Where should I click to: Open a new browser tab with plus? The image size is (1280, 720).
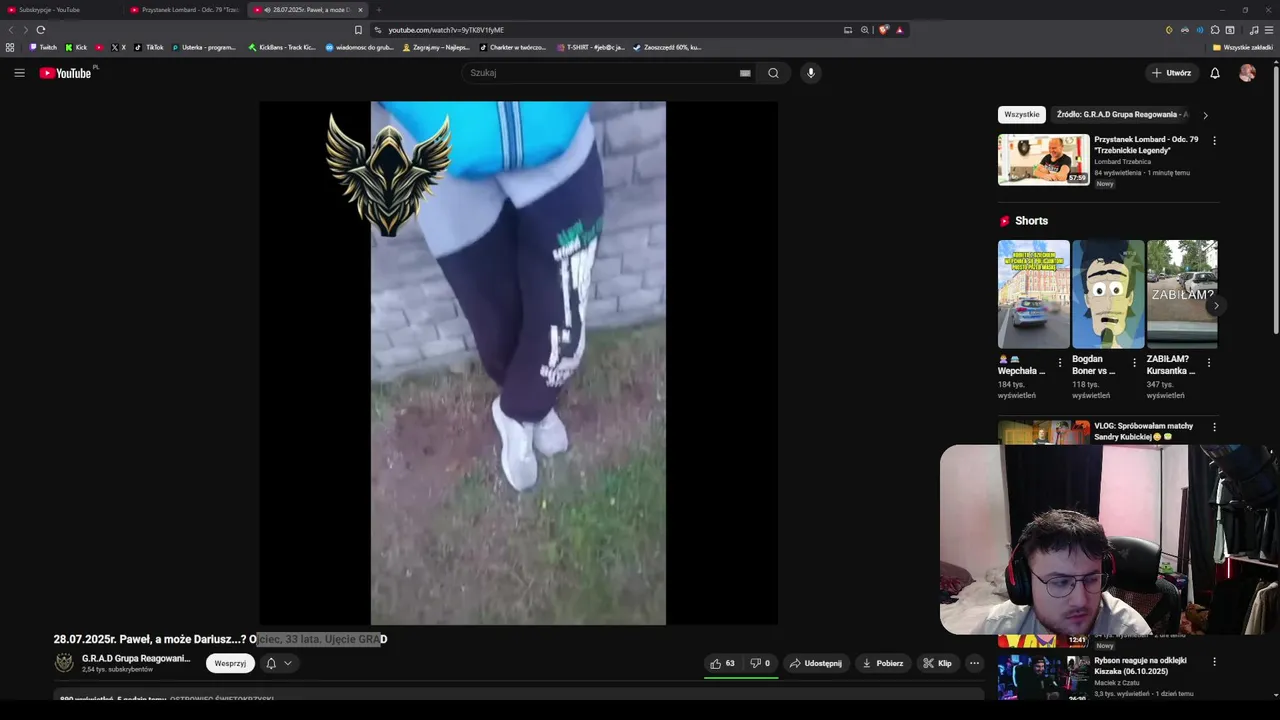pyautogui.click(x=378, y=10)
